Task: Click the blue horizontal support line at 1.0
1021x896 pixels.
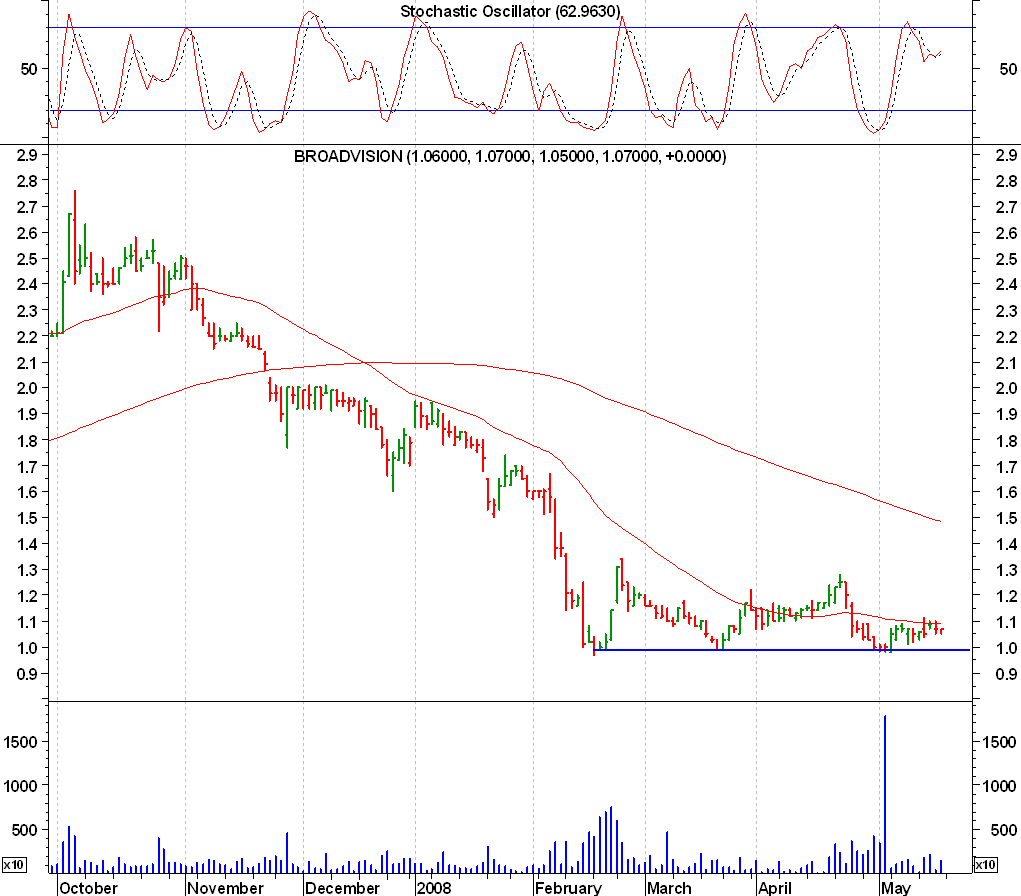Action: (x=780, y=650)
